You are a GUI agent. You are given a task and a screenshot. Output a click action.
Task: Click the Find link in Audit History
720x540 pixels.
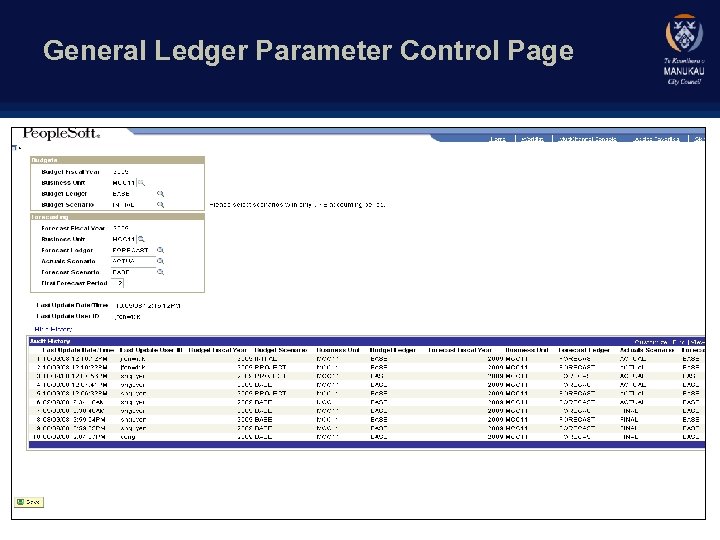tap(678, 342)
